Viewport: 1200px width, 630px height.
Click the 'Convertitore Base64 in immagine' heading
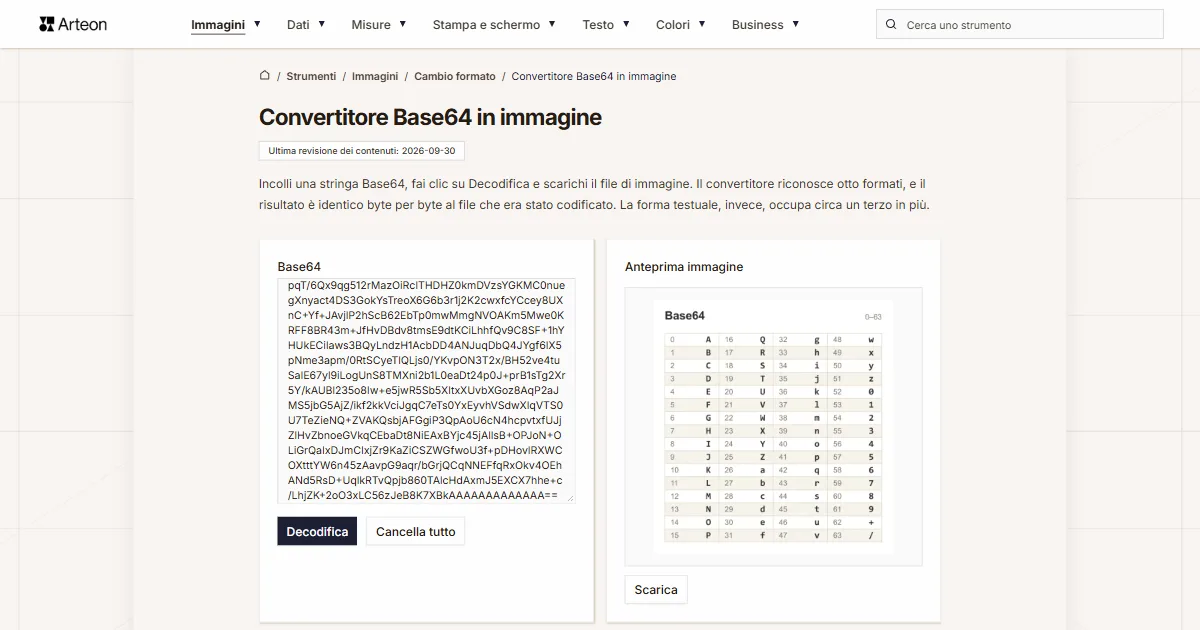point(430,117)
